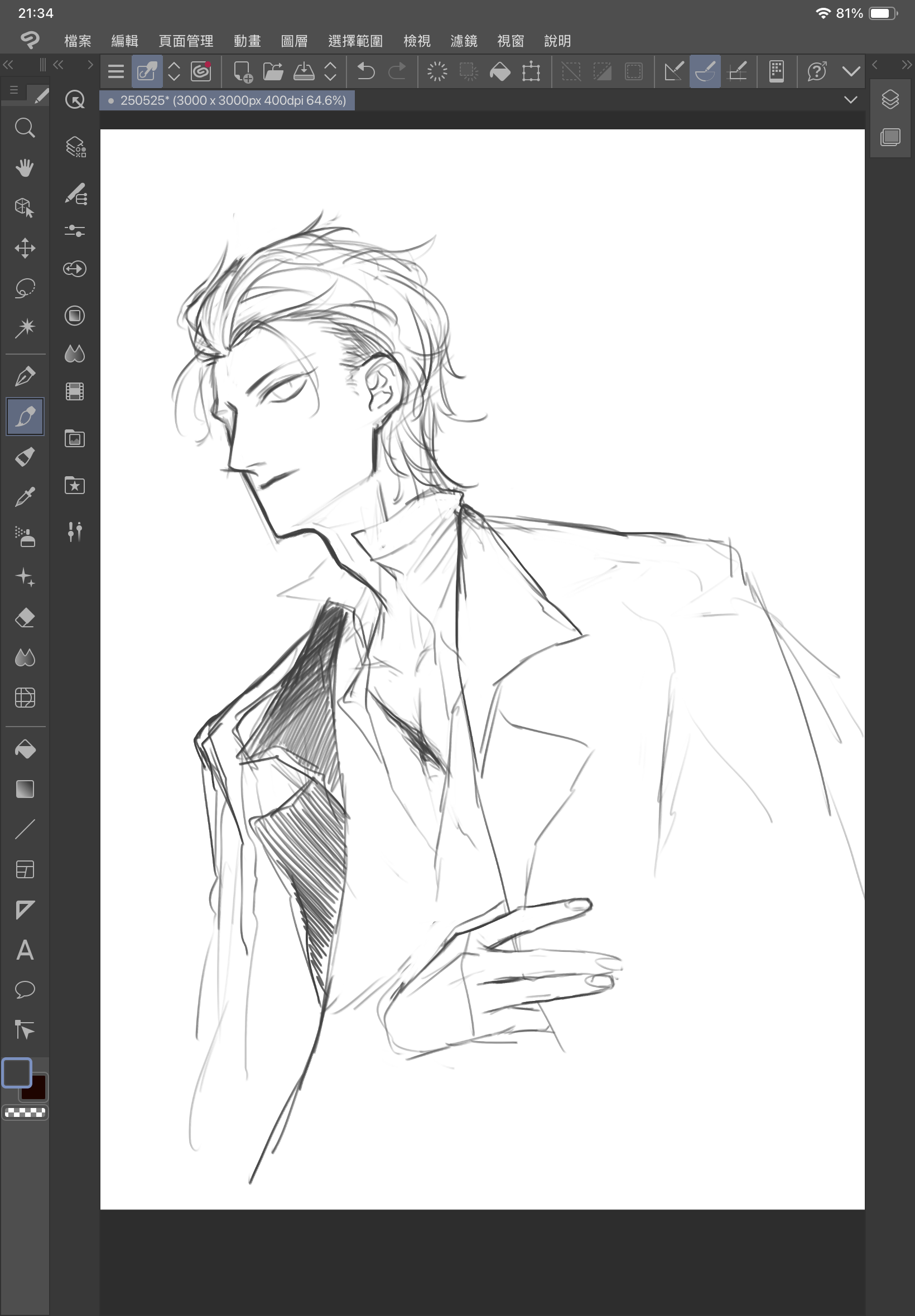Select the Marker tool

pos(25,457)
